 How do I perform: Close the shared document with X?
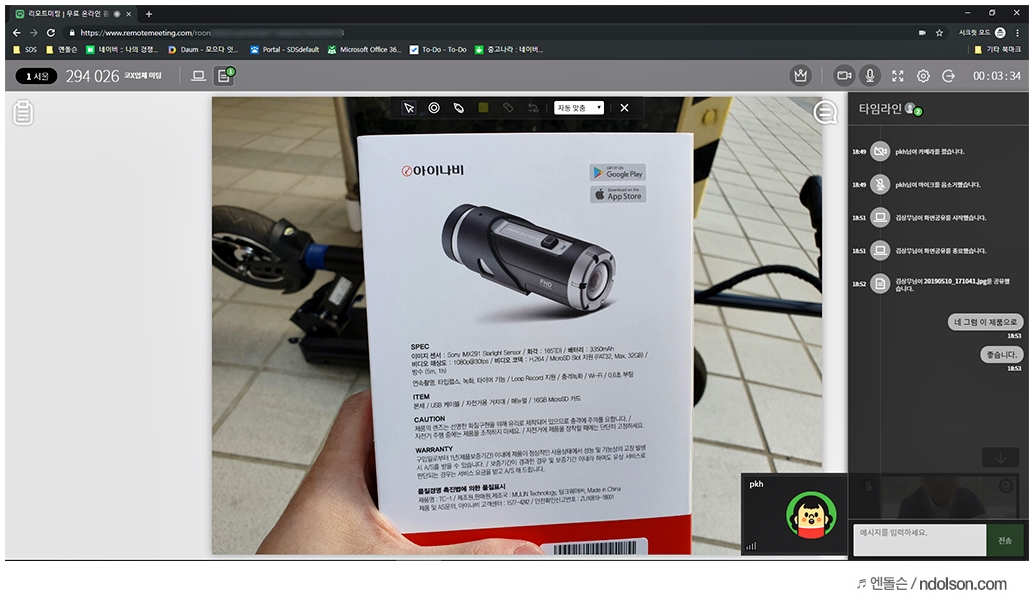tap(624, 108)
